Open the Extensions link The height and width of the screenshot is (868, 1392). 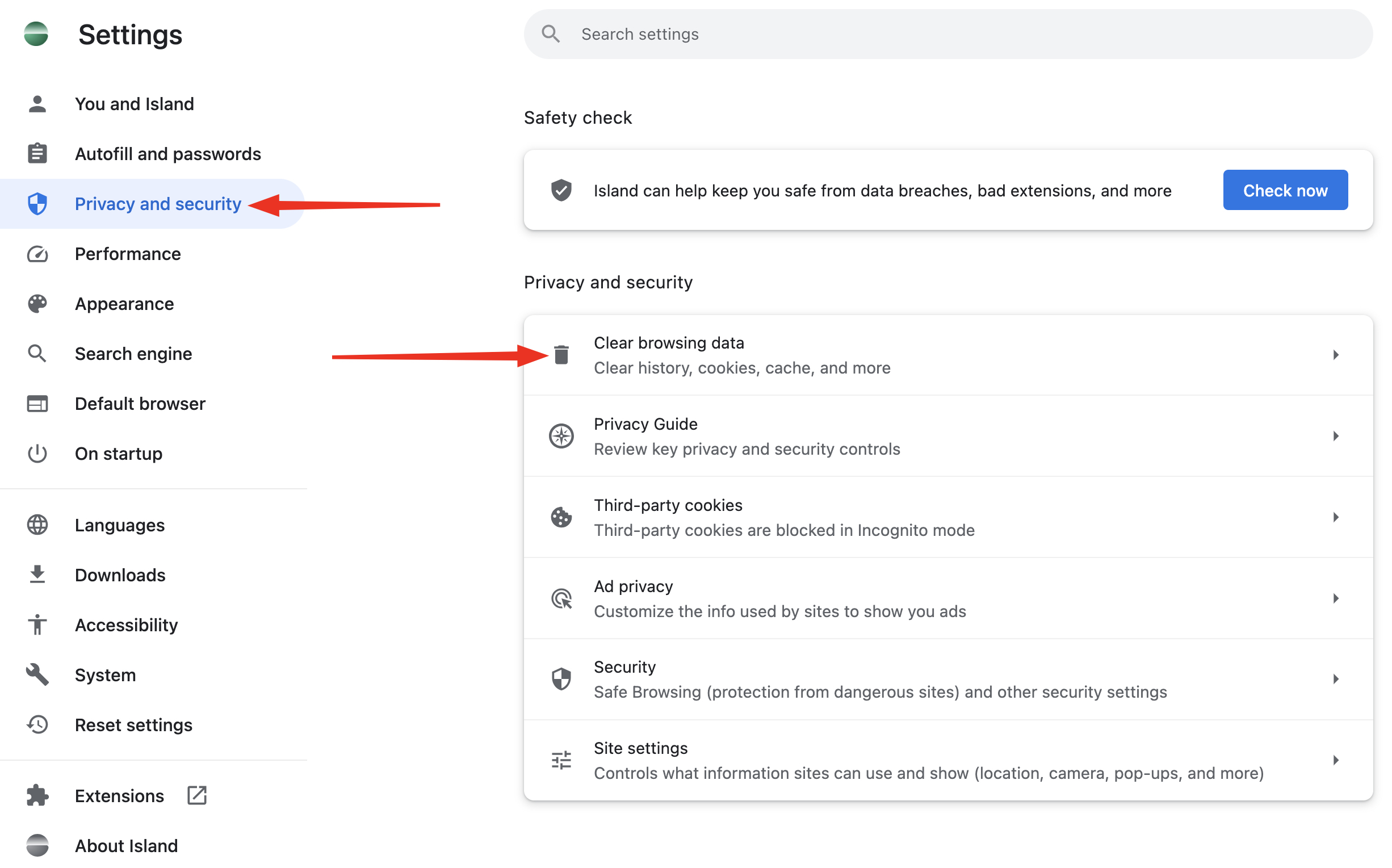coord(152,796)
